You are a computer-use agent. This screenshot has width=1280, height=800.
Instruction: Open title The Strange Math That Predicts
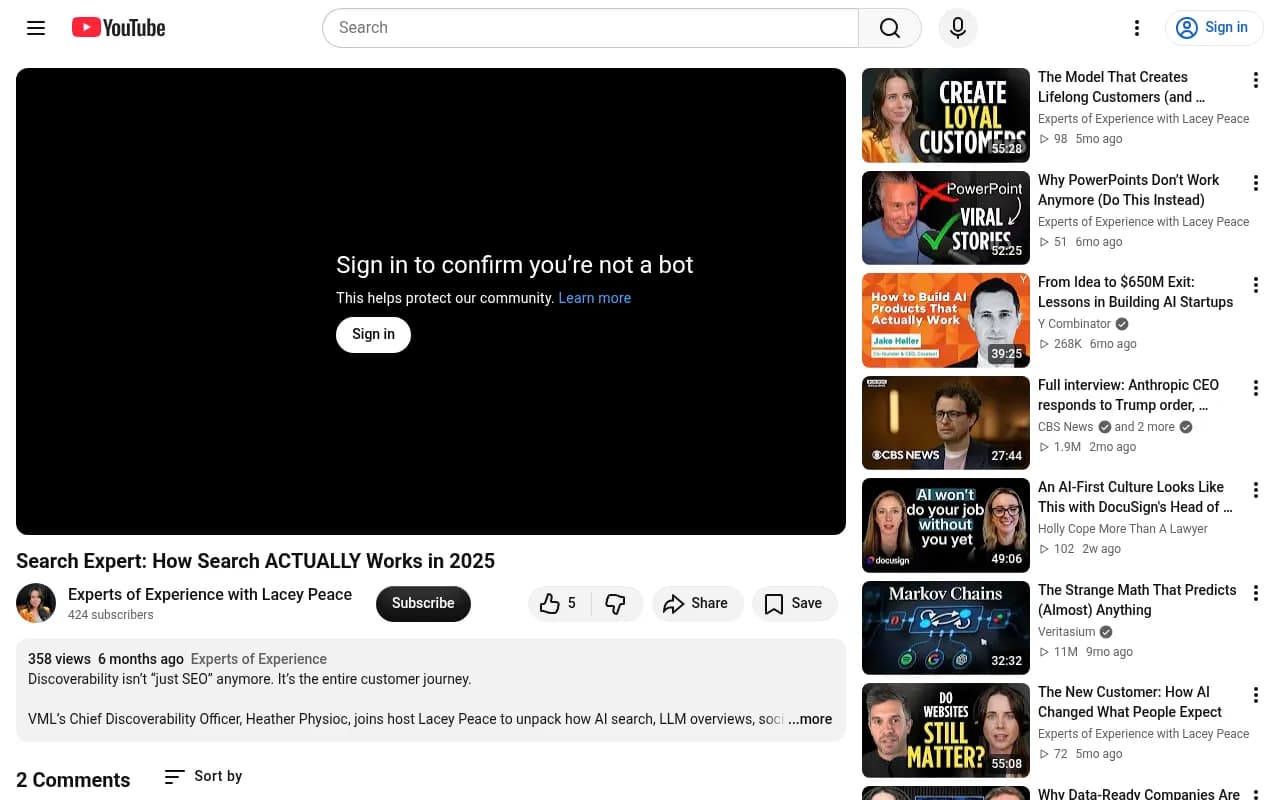(x=1137, y=600)
